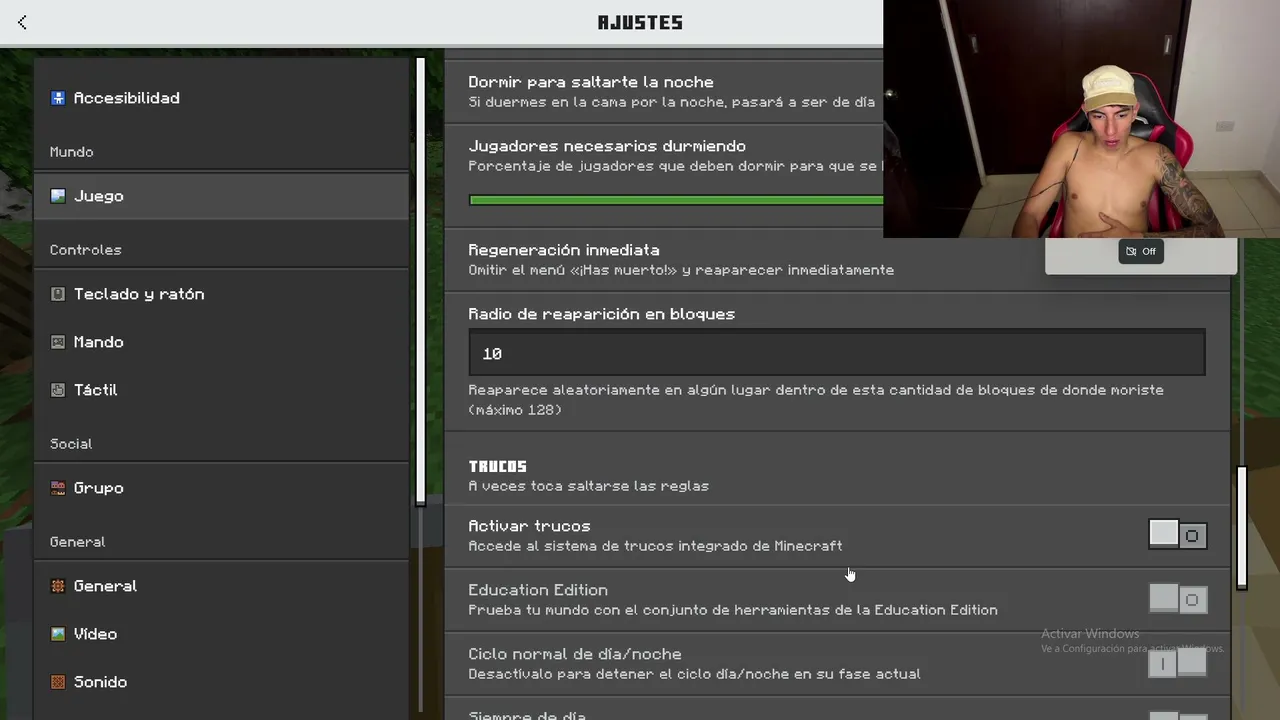Click the orange icon beside the General entry
This screenshot has width=1280, height=720.
coord(58,586)
